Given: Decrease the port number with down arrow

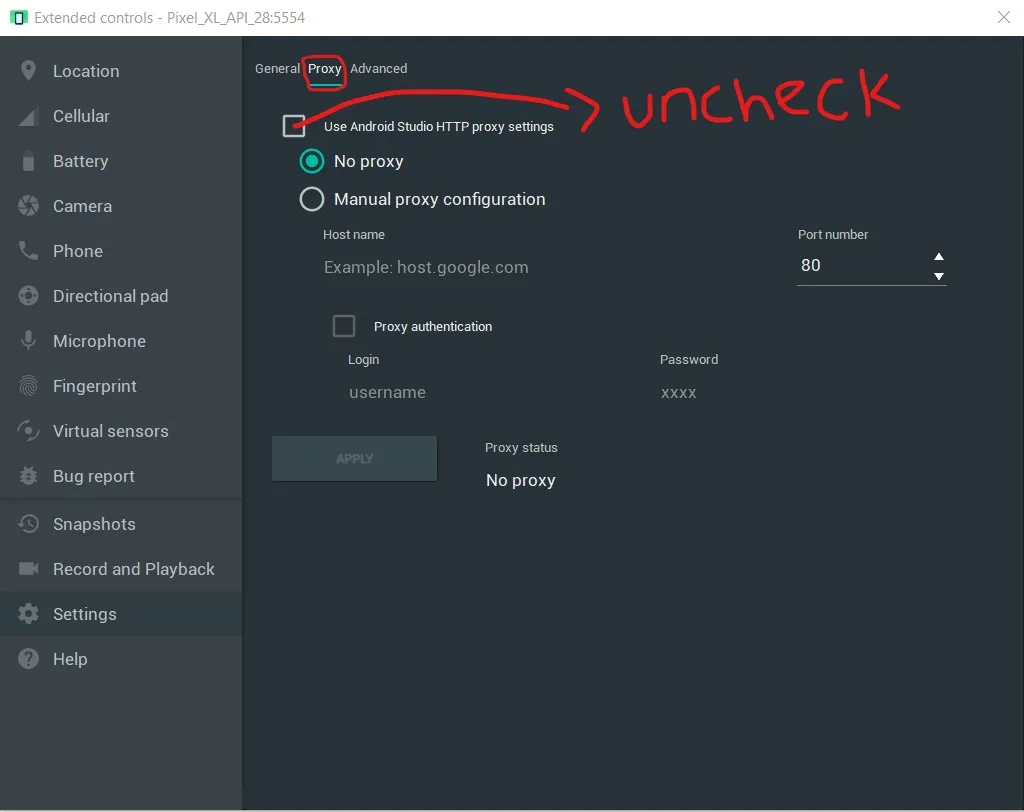Looking at the screenshot, I should click(938, 276).
